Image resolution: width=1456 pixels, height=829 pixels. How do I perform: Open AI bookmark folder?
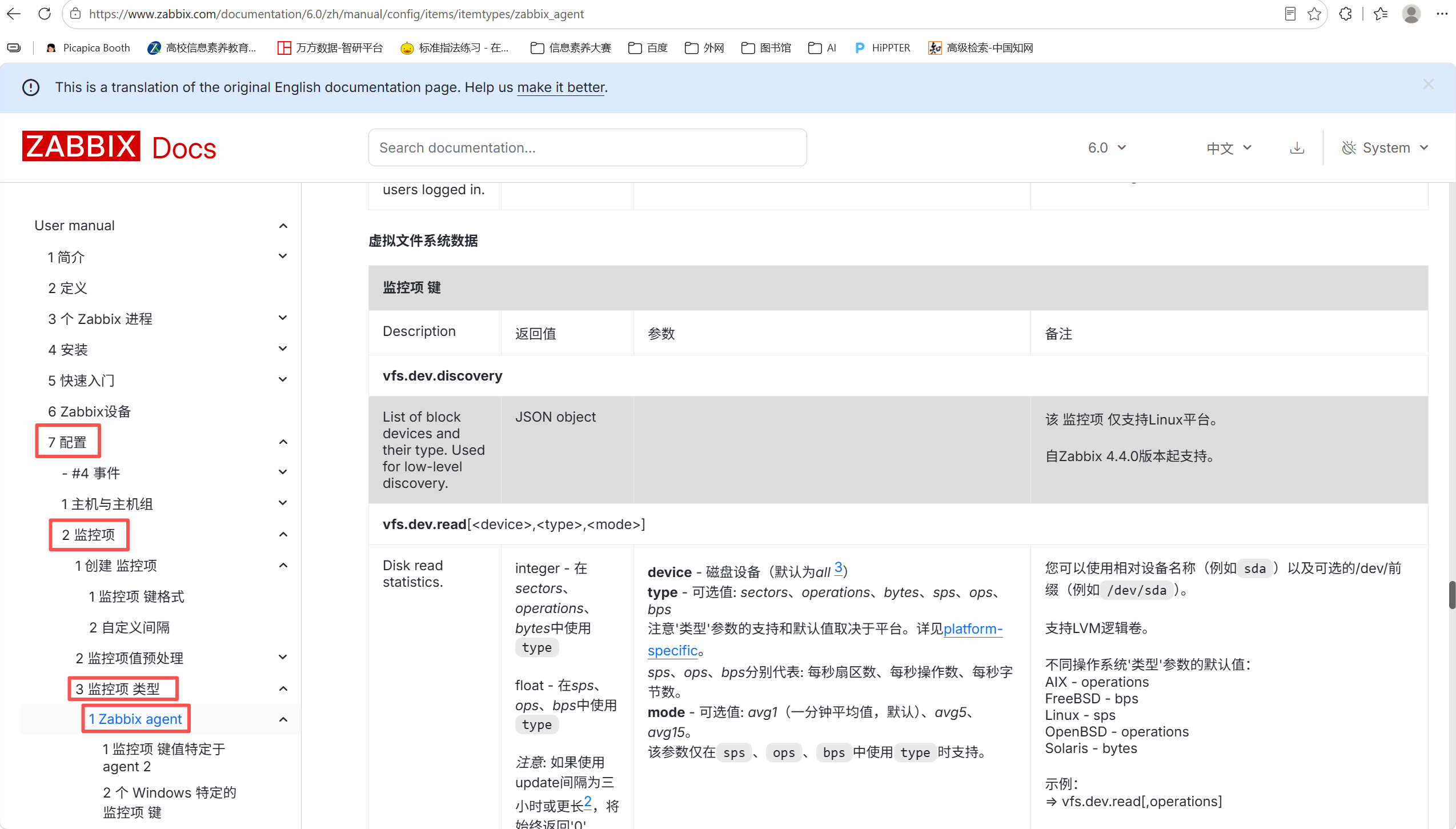tap(822, 48)
